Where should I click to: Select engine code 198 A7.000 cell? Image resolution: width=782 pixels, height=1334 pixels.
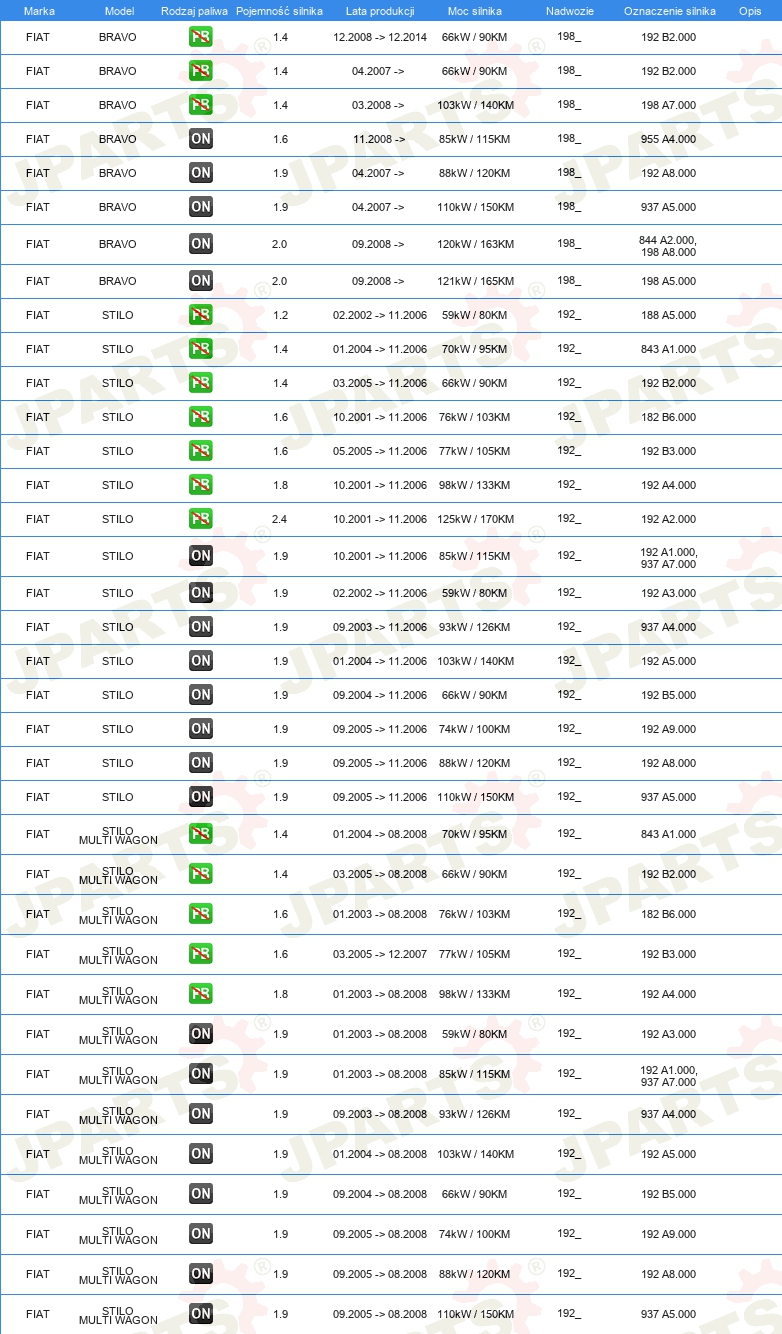tap(668, 105)
